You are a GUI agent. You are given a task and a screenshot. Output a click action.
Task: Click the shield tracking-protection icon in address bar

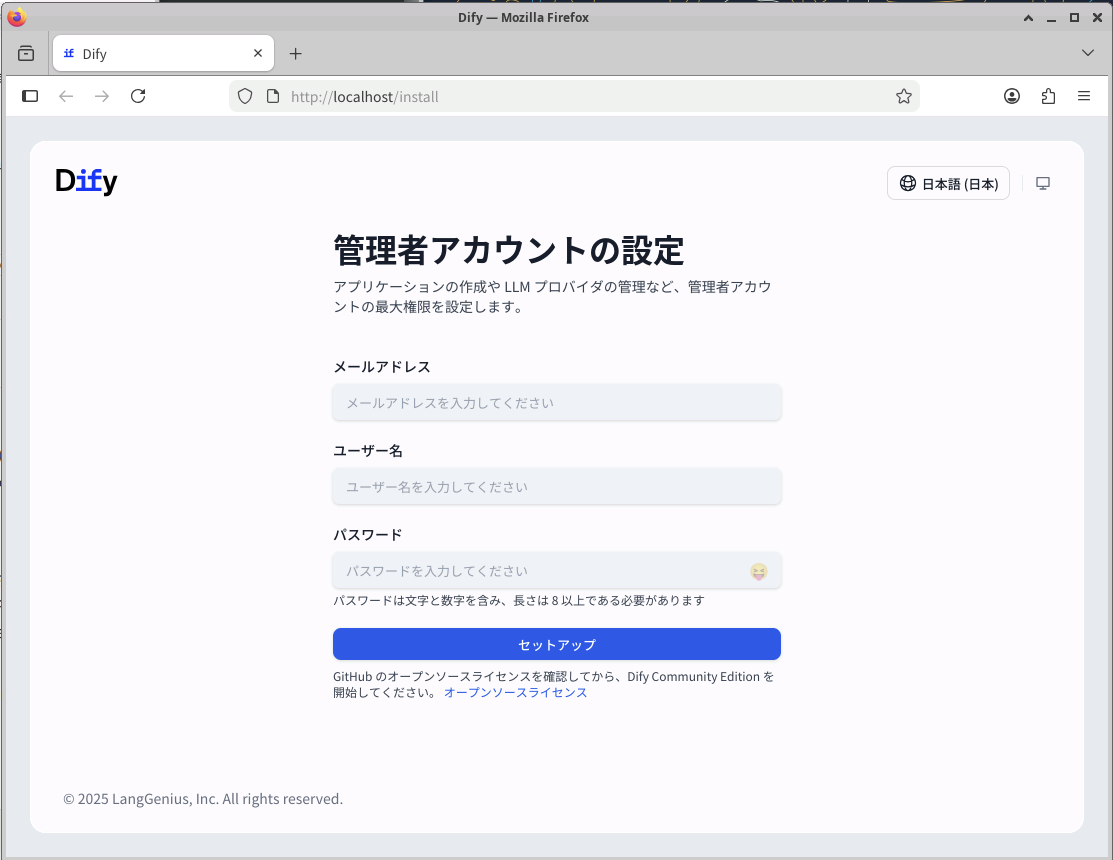(x=244, y=96)
